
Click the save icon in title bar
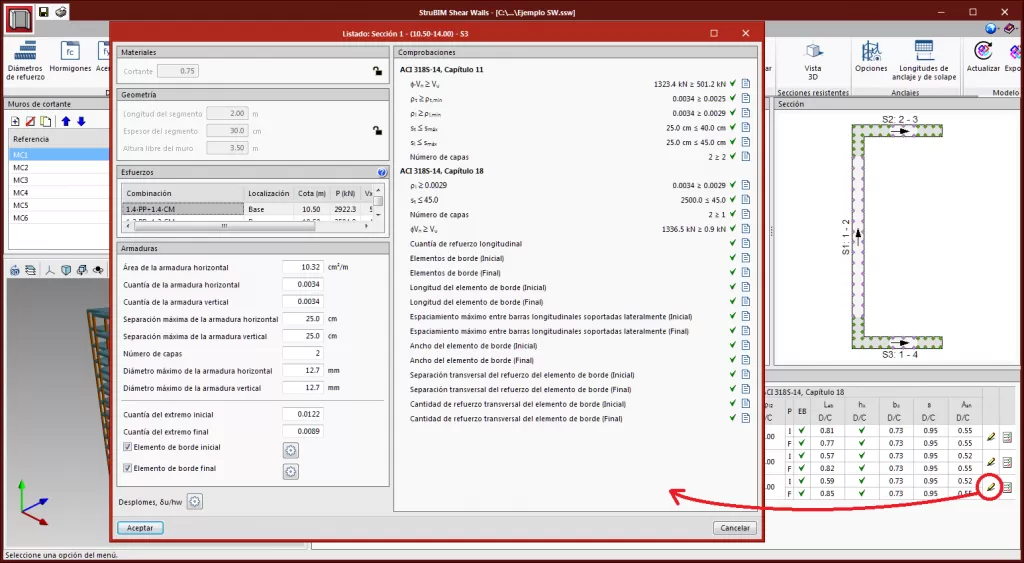tap(44, 12)
